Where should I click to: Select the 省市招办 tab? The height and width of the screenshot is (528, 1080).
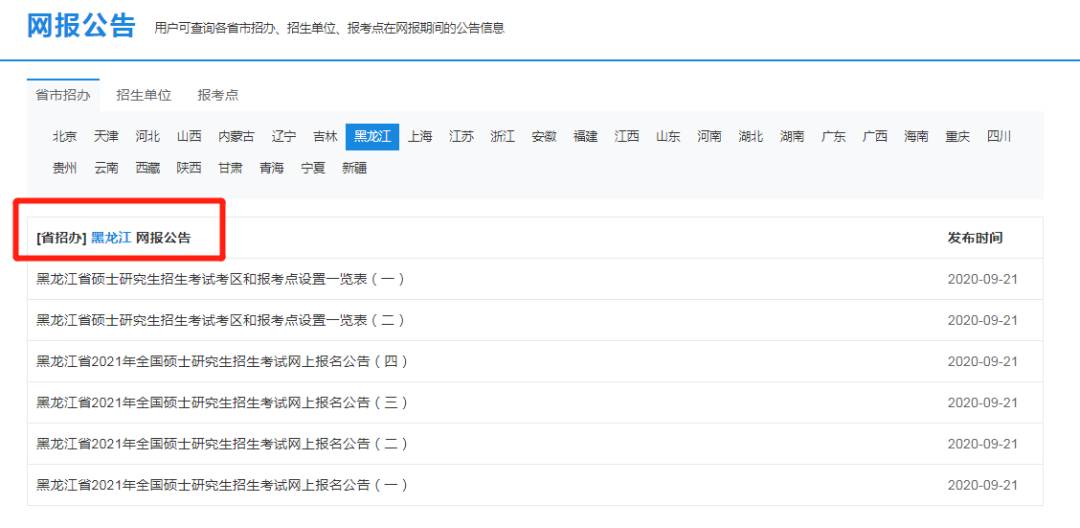click(63, 95)
